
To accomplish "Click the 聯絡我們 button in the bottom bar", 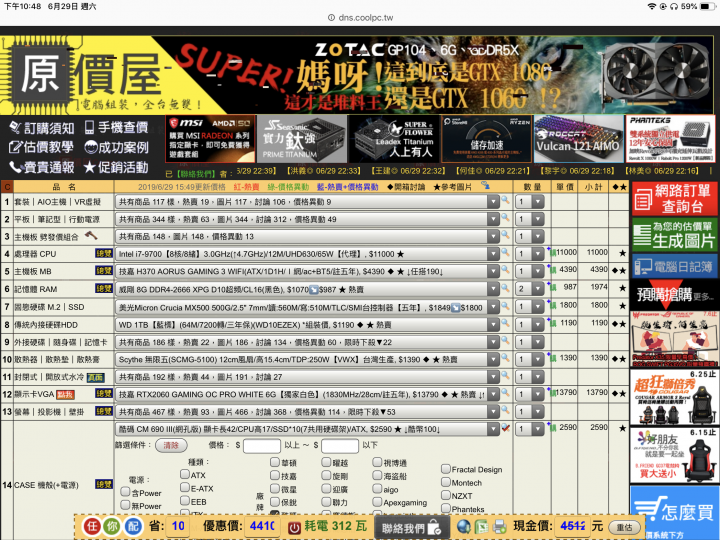I will pyautogui.click(x=410, y=527).
